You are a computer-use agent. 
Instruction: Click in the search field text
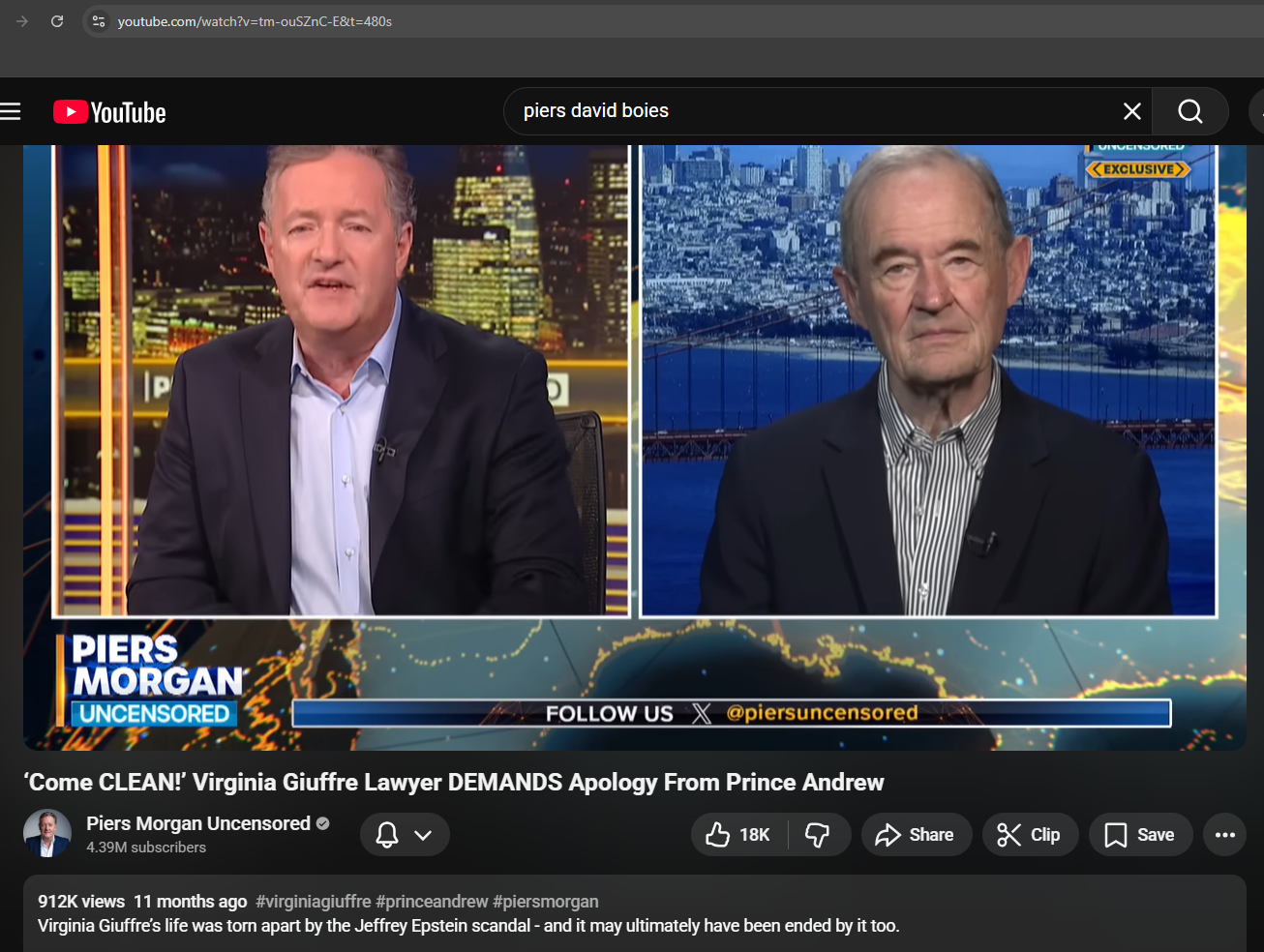774,111
